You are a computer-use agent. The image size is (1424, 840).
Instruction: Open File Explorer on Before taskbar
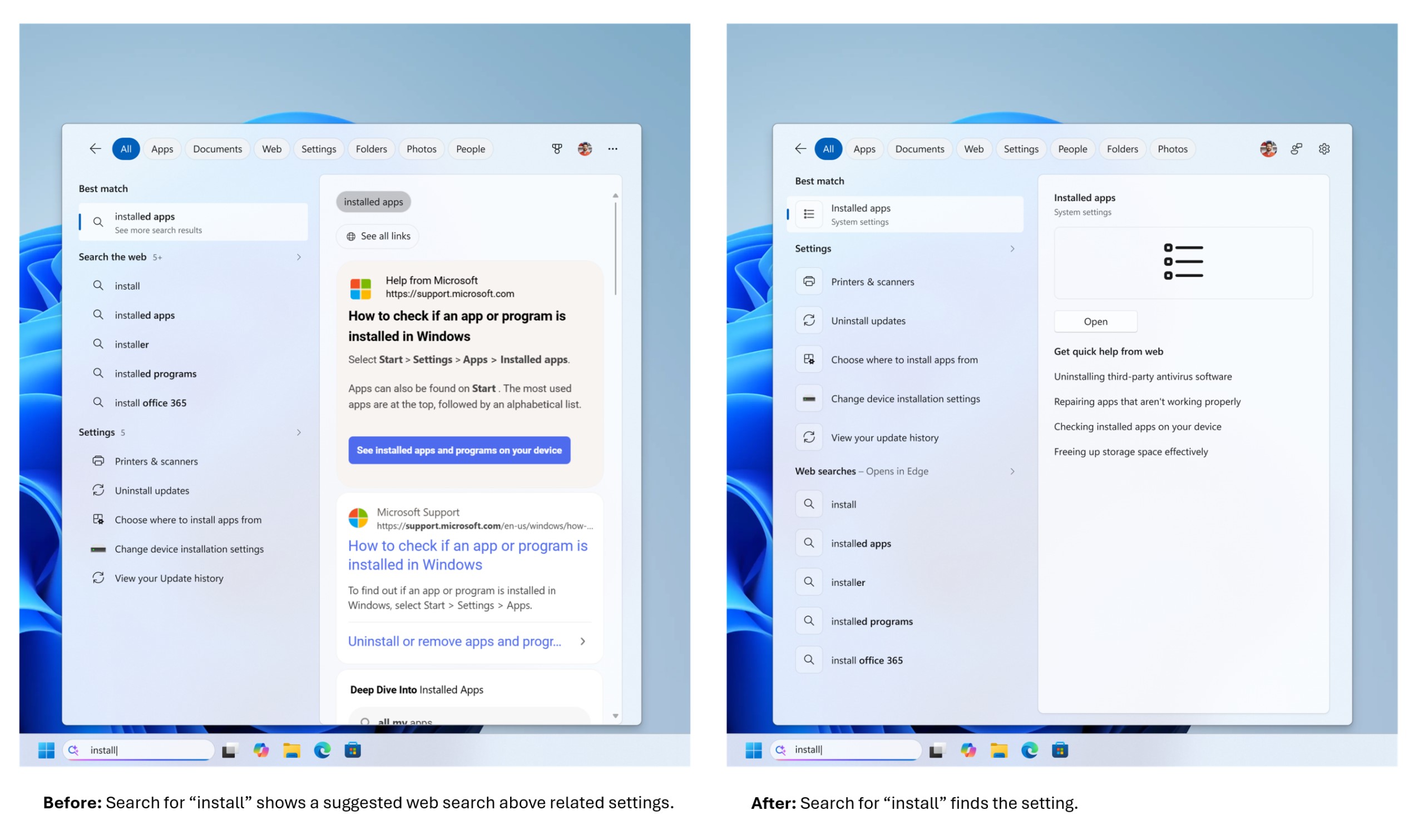tap(291, 750)
